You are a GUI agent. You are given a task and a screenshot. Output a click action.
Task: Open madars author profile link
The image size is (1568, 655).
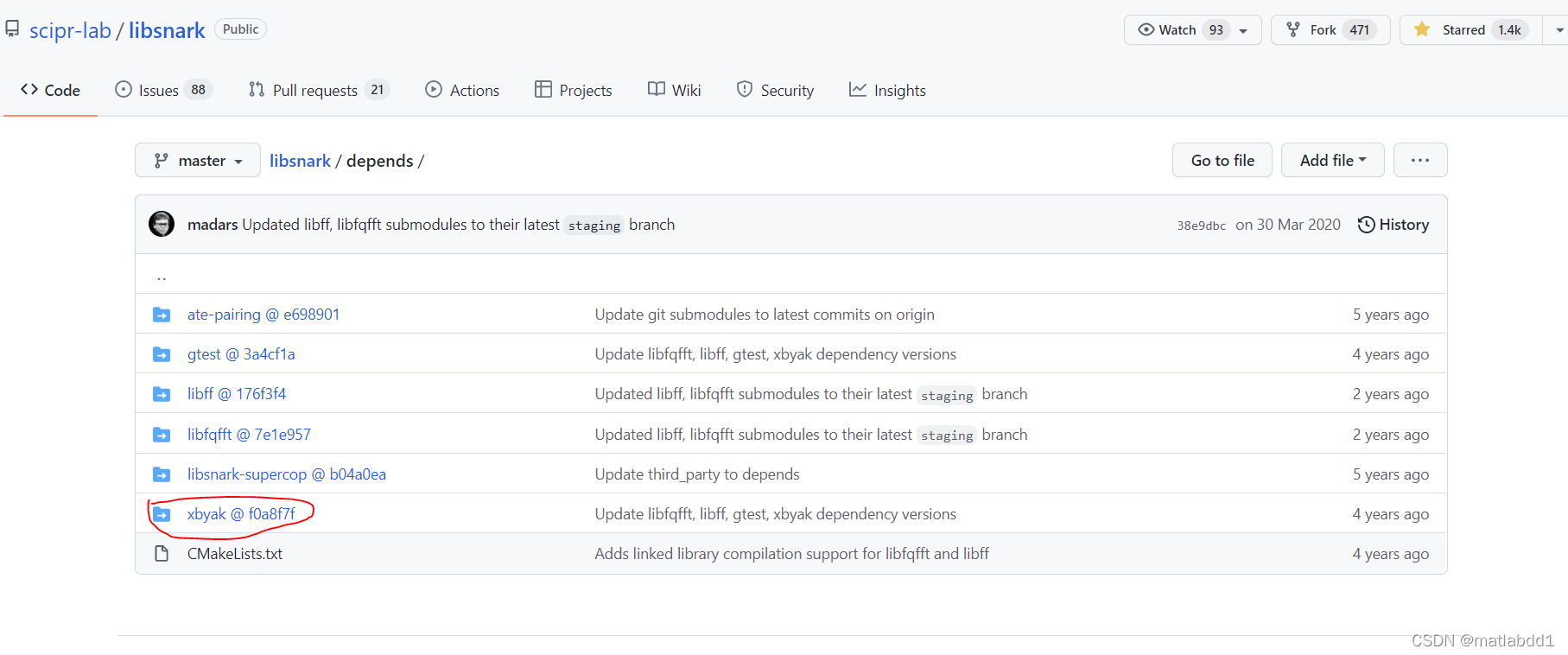pos(213,225)
